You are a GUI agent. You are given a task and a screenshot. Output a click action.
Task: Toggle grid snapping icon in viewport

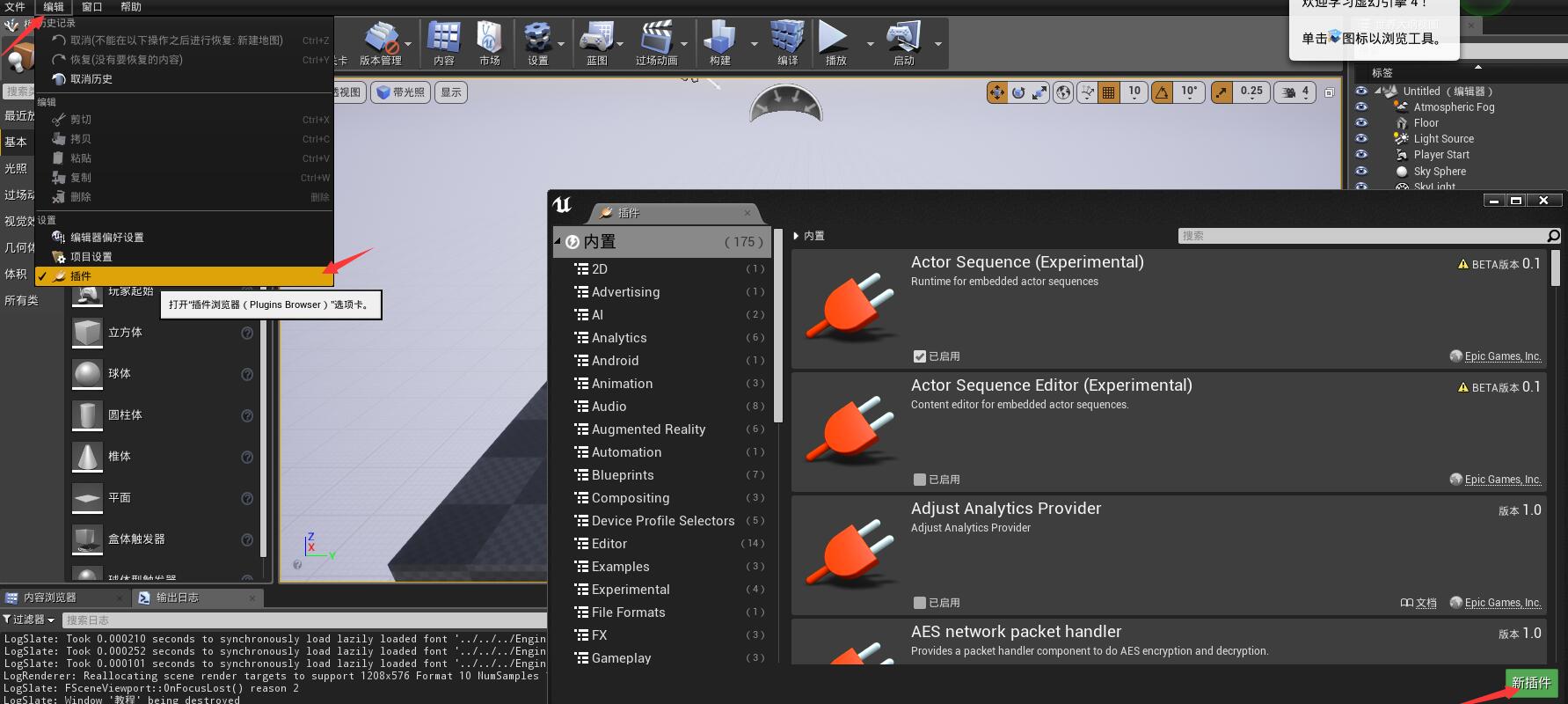[x=1109, y=92]
